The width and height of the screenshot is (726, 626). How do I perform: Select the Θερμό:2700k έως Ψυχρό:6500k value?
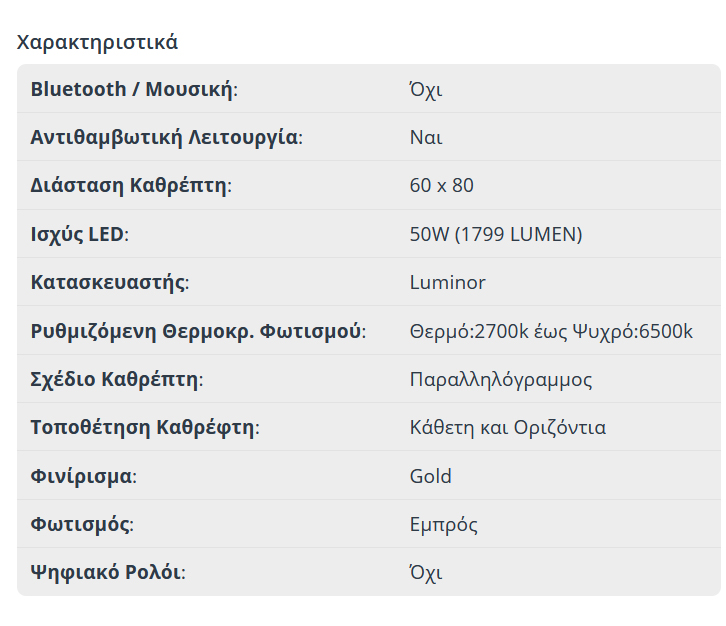click(x=551, y=331)
